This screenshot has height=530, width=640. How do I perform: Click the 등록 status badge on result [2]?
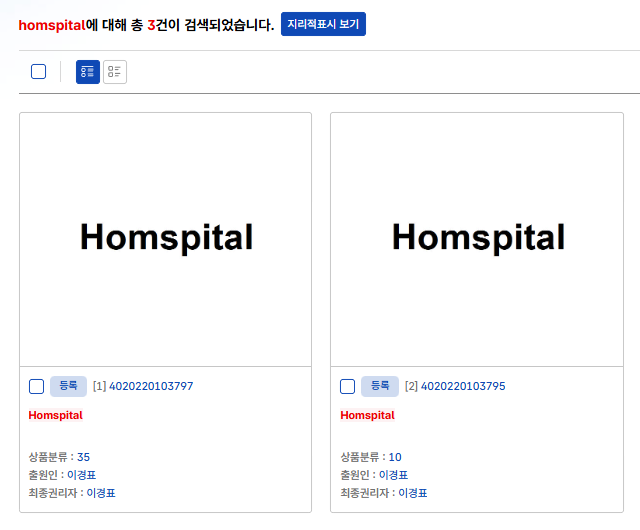click(380, 386)
